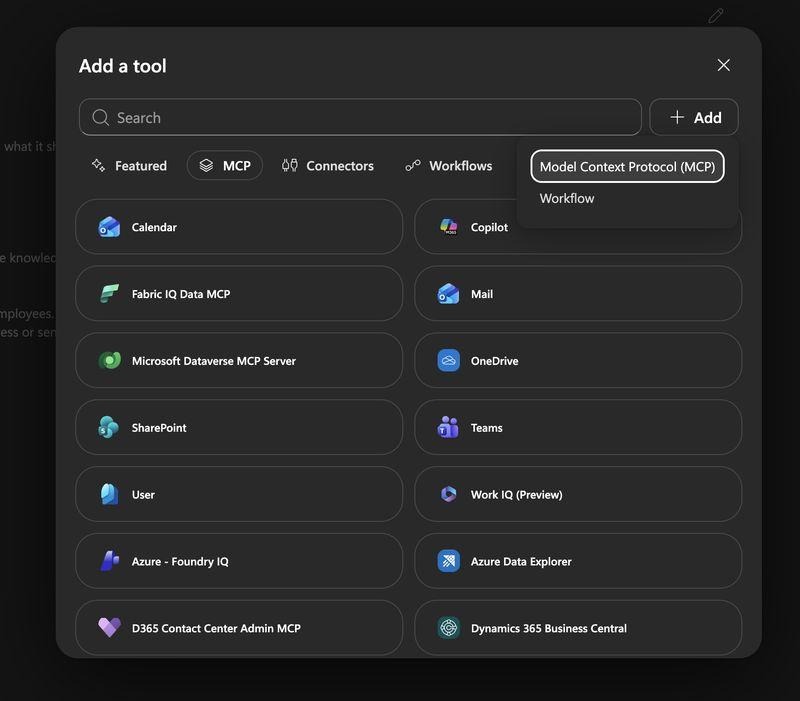Open the Add dropdown button
The image size is (800, 701).
click(x=694, y=117)
